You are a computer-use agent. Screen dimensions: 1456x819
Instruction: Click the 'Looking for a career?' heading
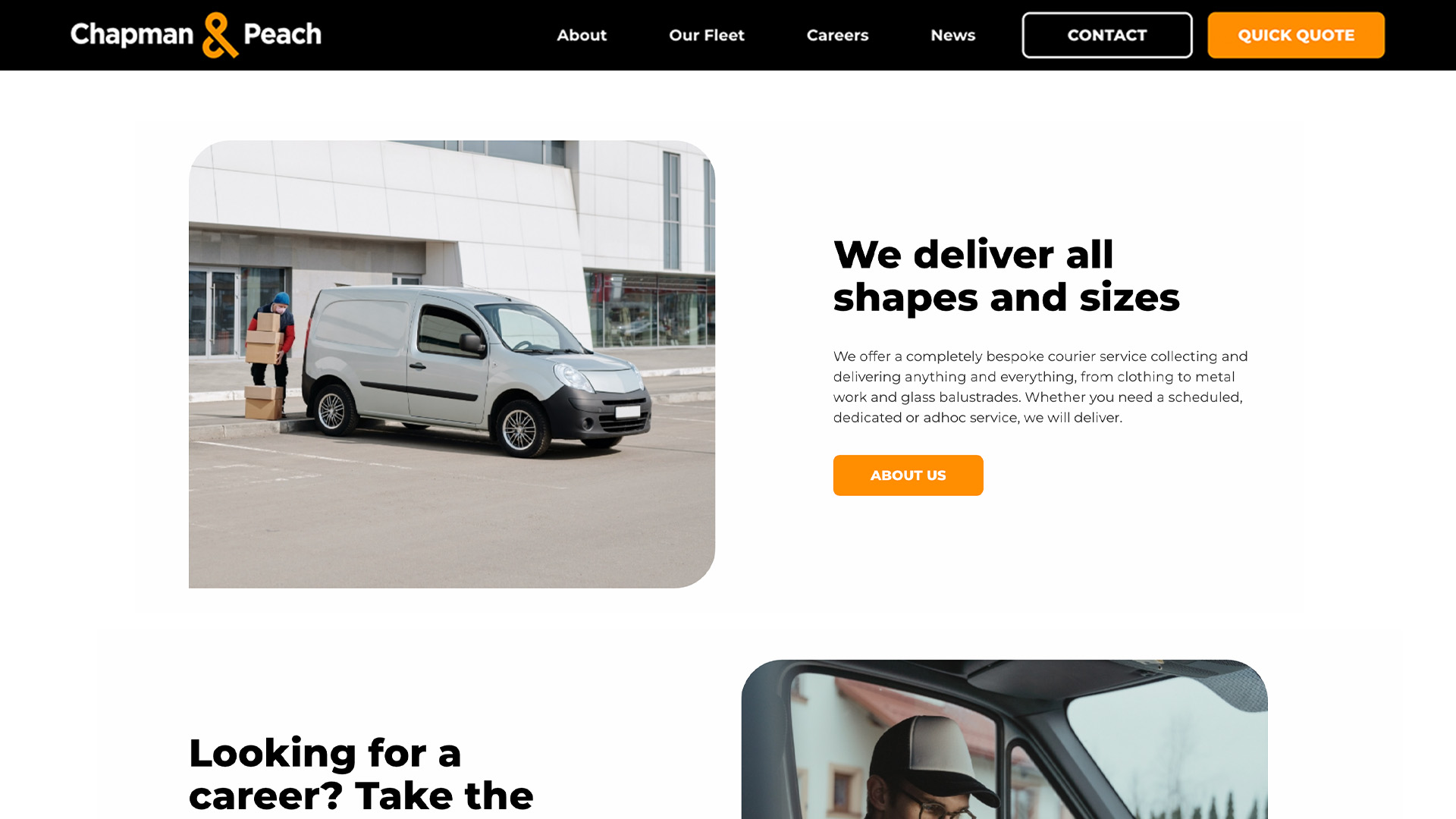(361, 773)
